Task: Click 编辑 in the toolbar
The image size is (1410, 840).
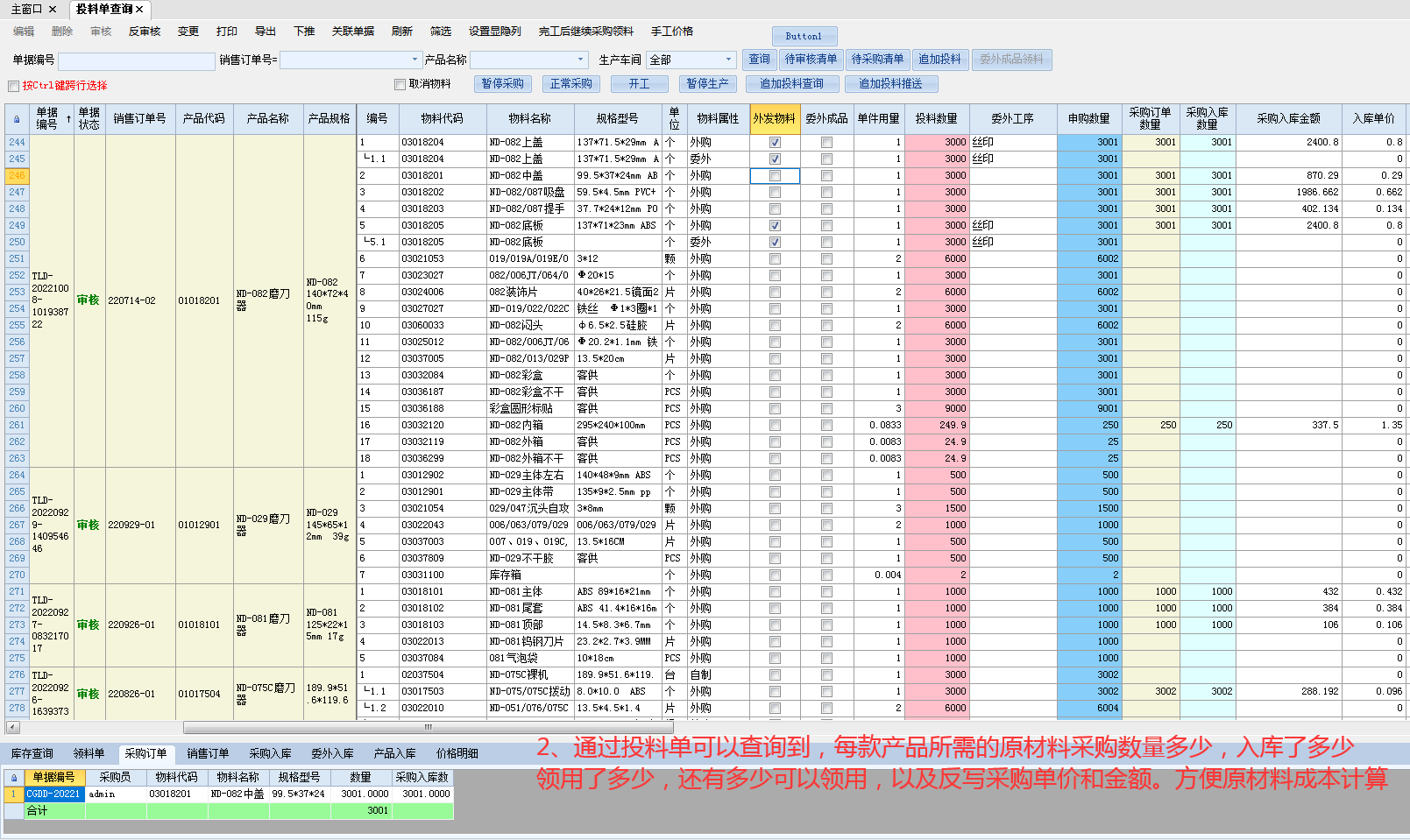Action: click(x=24, y=32)
